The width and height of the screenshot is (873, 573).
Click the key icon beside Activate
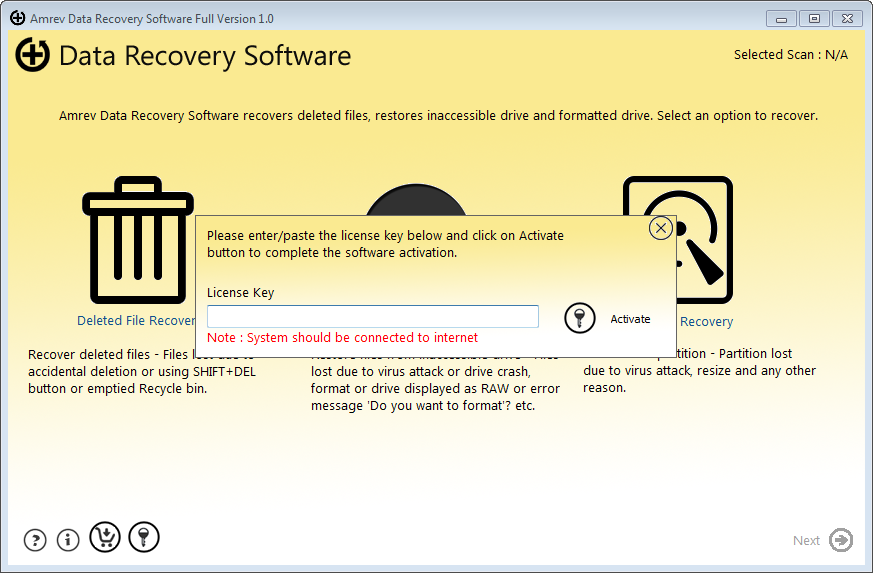(x=580, y=319)
